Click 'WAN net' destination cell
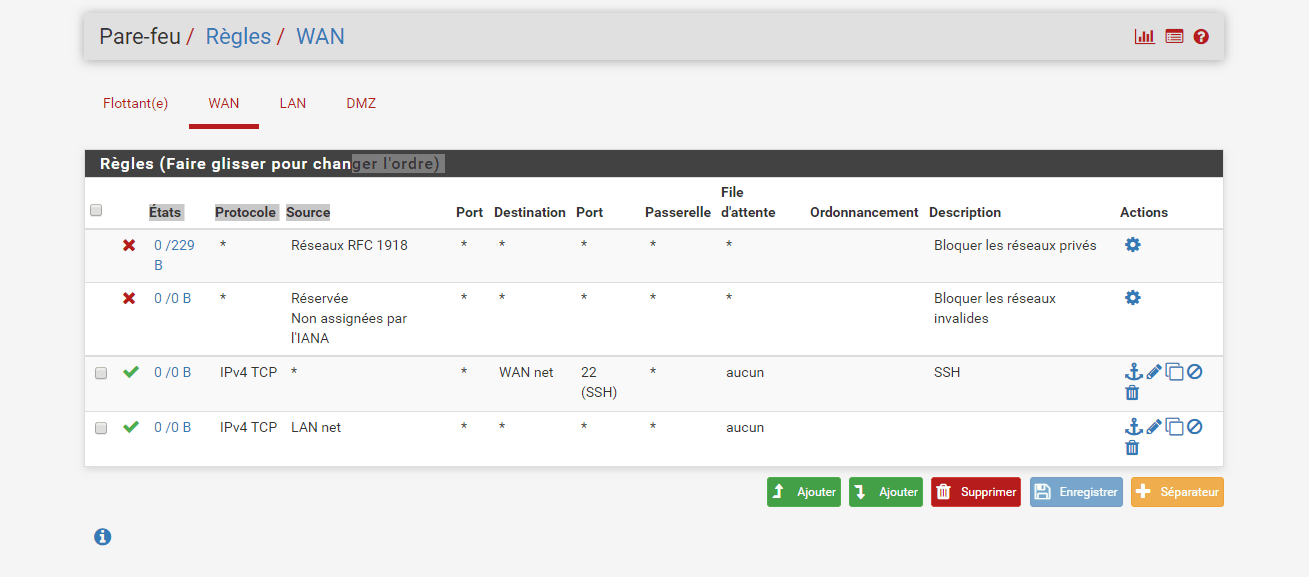The image size is (1309, 577). coord(526,372)
